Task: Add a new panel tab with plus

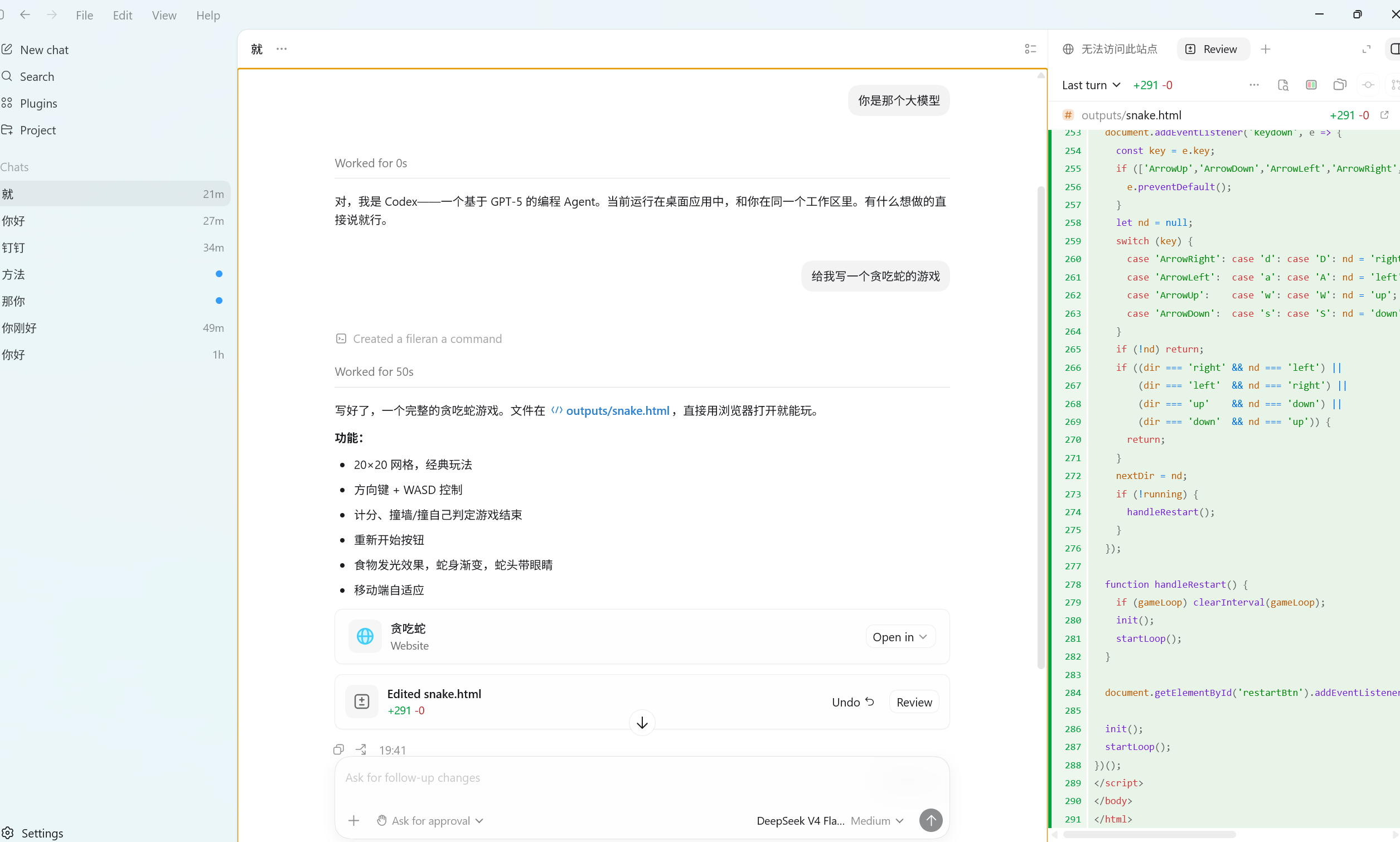Action: pyautogui.click(x=1266, y=50)
